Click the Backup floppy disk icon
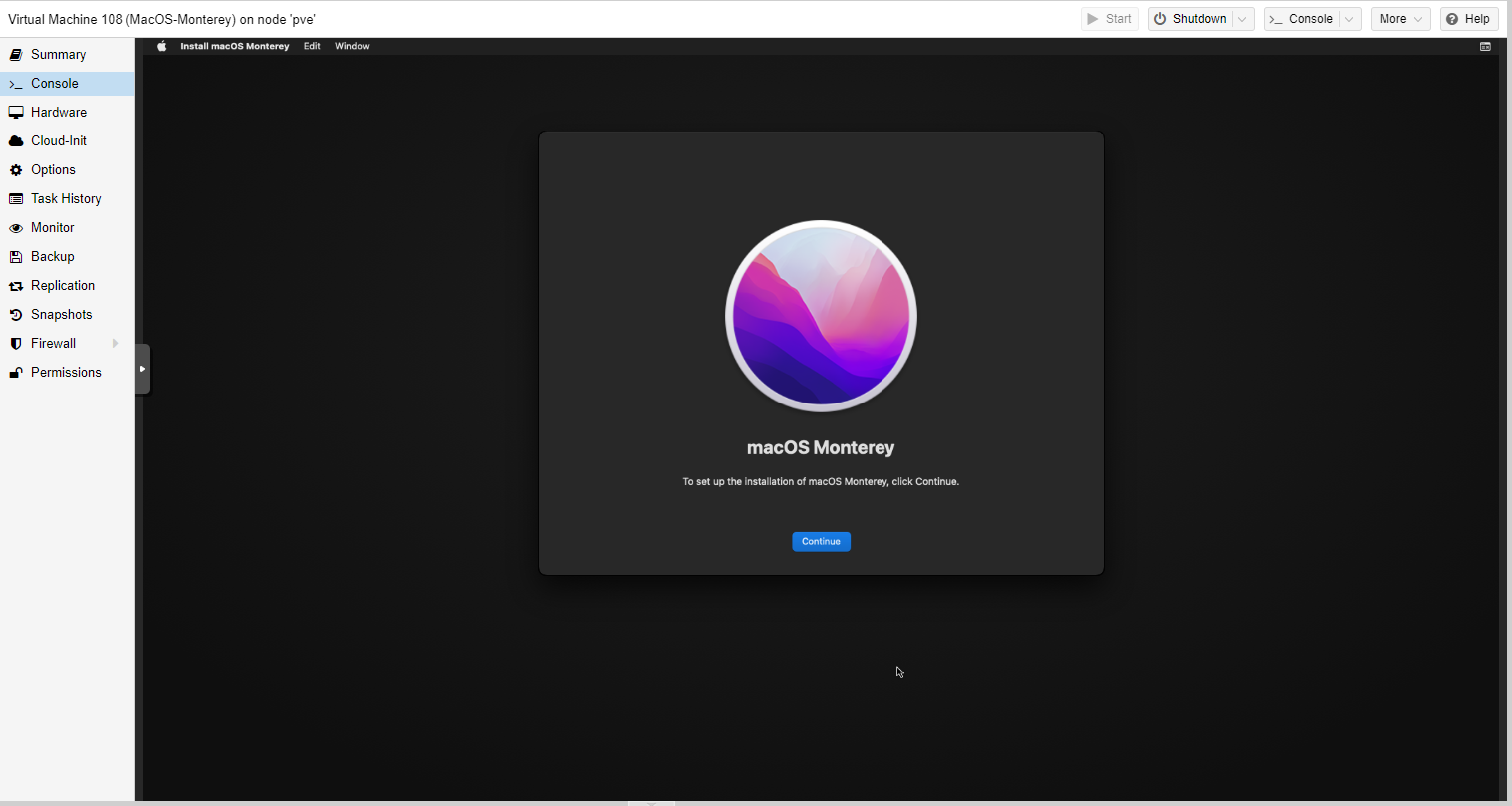The width and height of the screenshot is (1512, 806). click(x=16, y=257)
